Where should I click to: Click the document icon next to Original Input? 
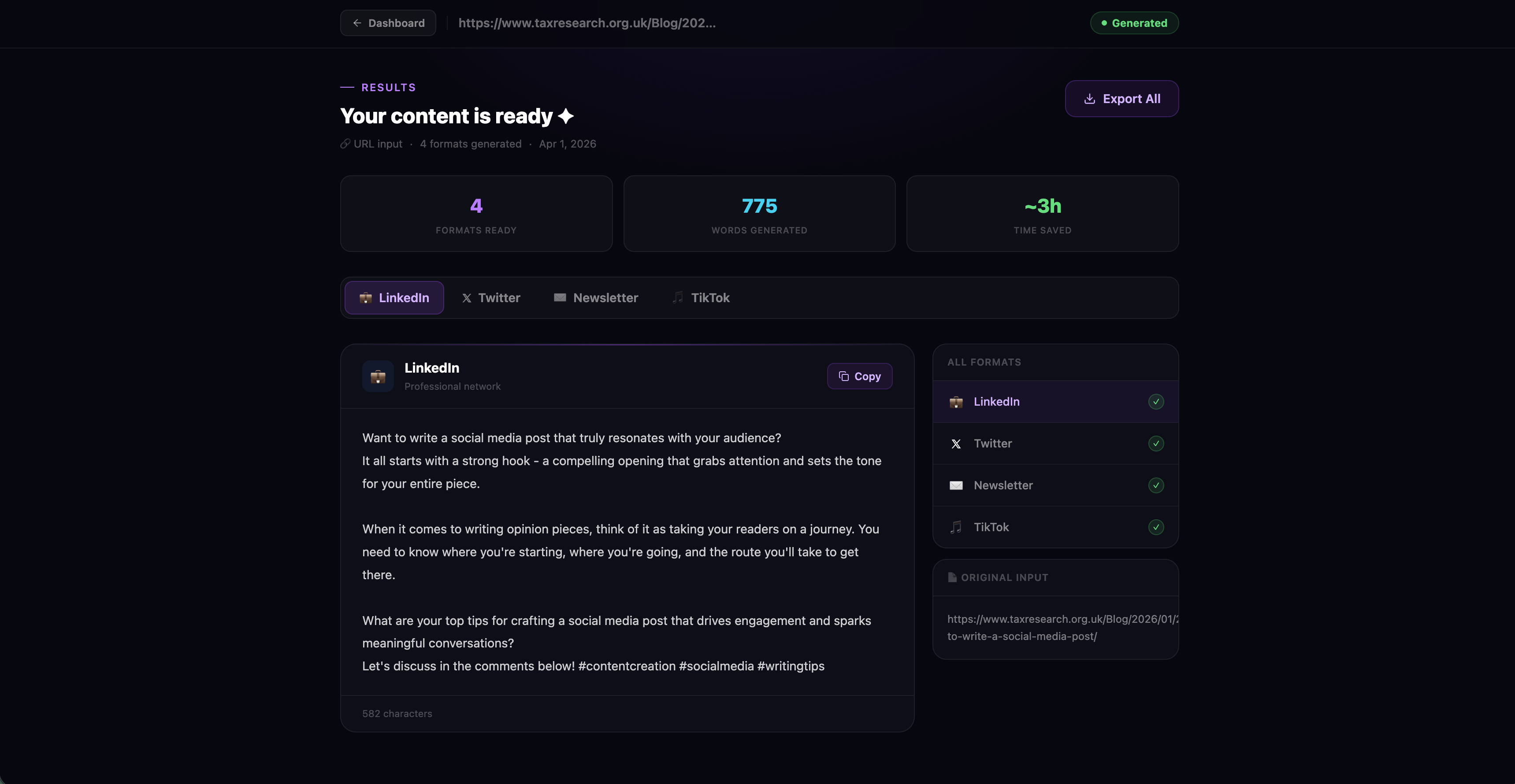951,577
